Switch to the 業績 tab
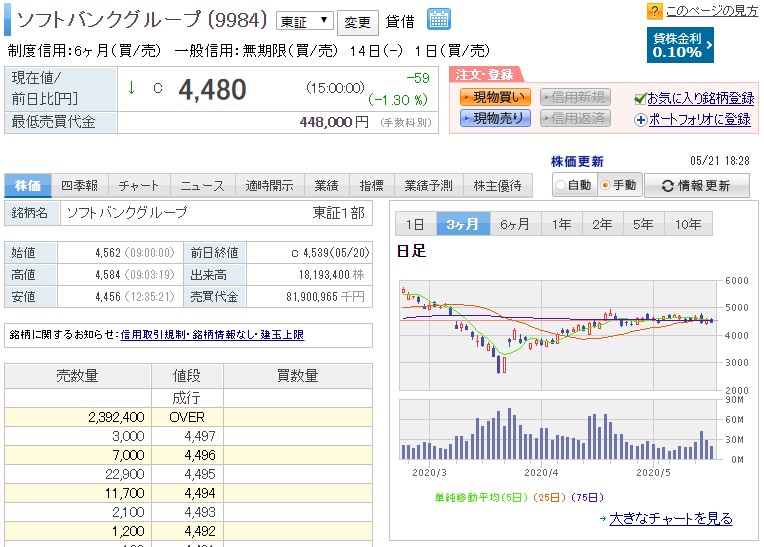The height and width of the screenshot is (547, 764). click(x=326, y=185)
